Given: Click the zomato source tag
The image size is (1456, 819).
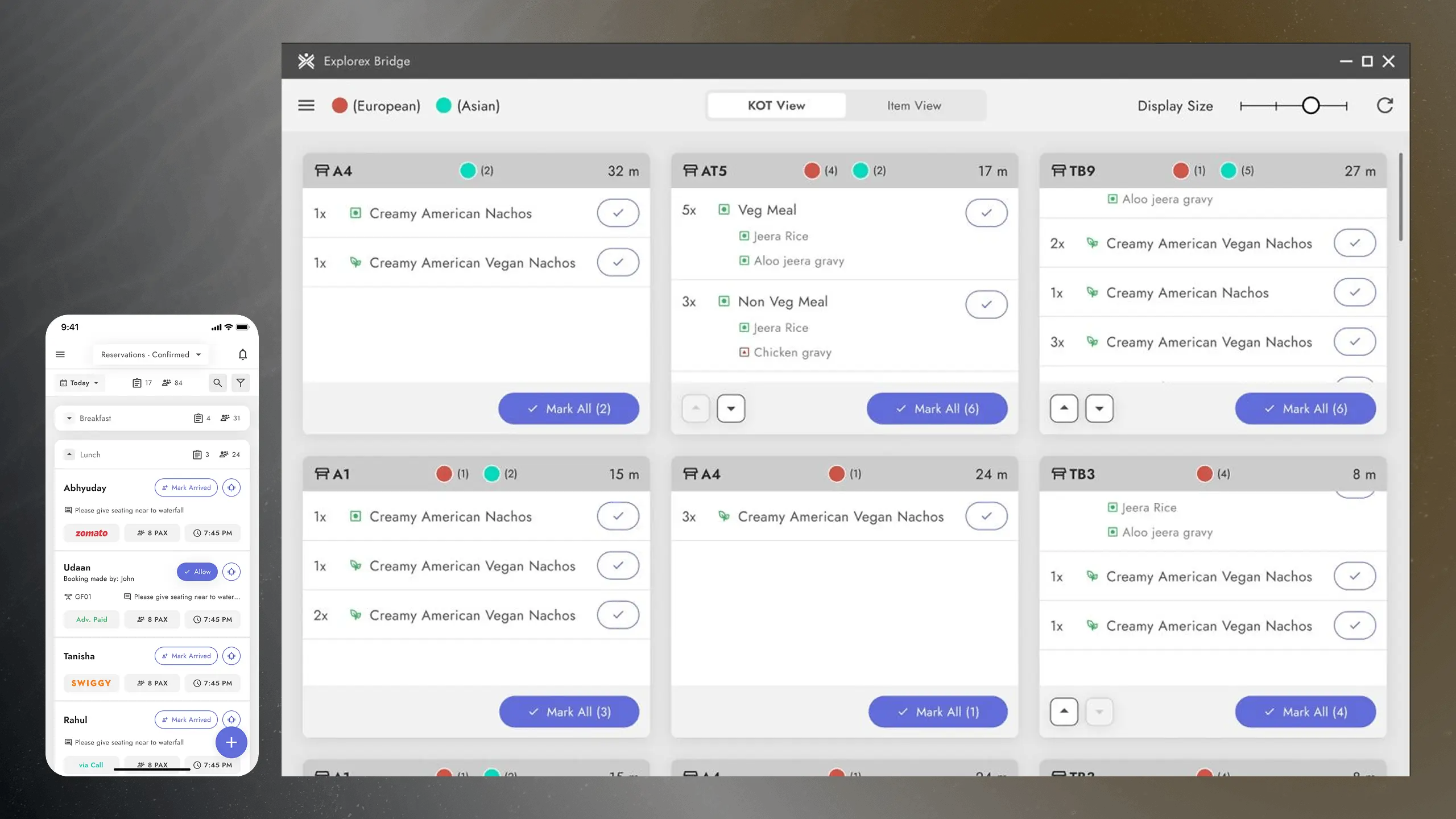Looking at the screenshot, I should [92, 533].
